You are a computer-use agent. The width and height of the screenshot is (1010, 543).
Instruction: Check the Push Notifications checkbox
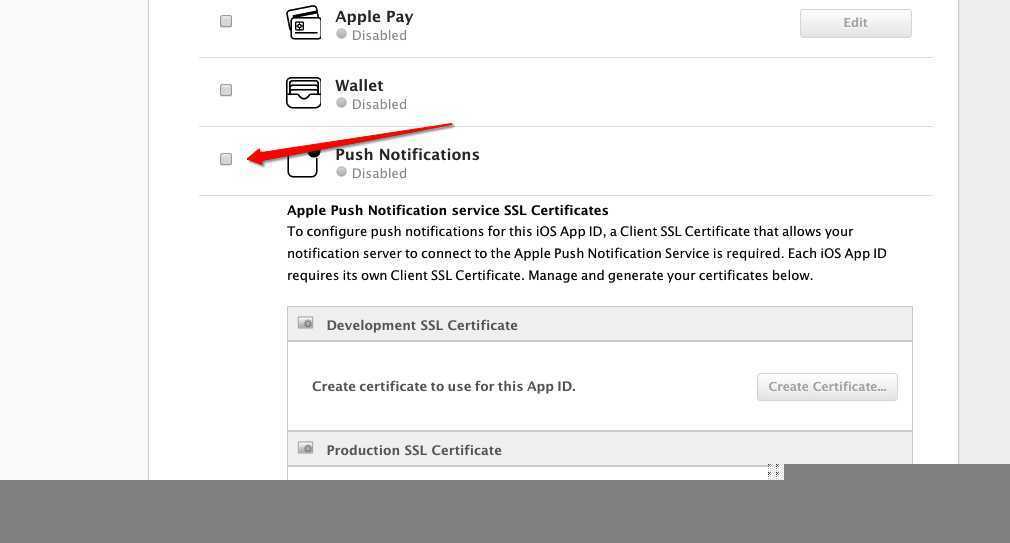(x=226, y=159)
